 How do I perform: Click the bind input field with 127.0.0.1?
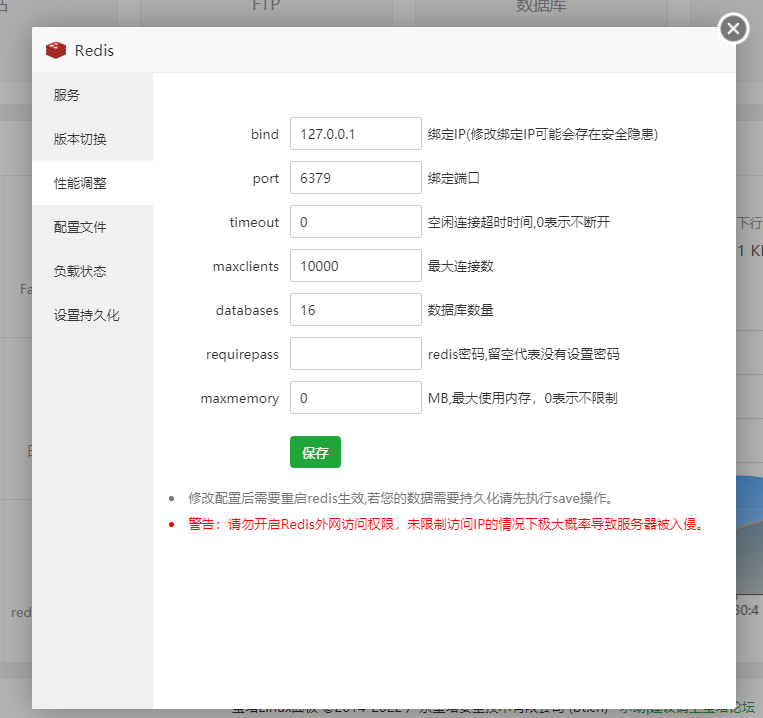(356, 134)
